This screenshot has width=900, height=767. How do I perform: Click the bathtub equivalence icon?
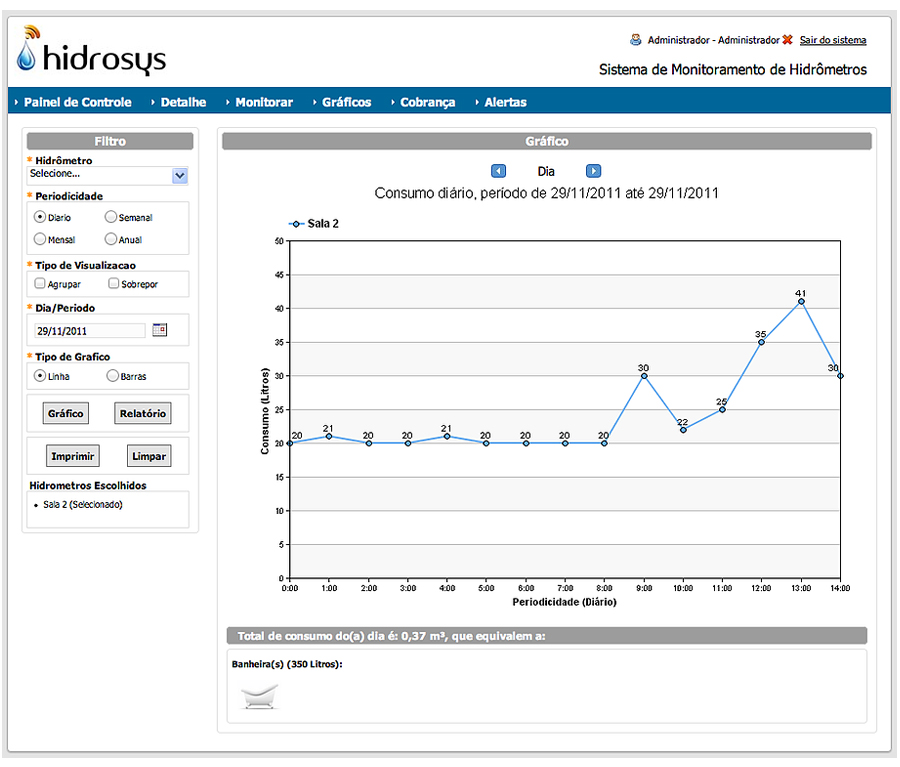(x=259, y=696)
